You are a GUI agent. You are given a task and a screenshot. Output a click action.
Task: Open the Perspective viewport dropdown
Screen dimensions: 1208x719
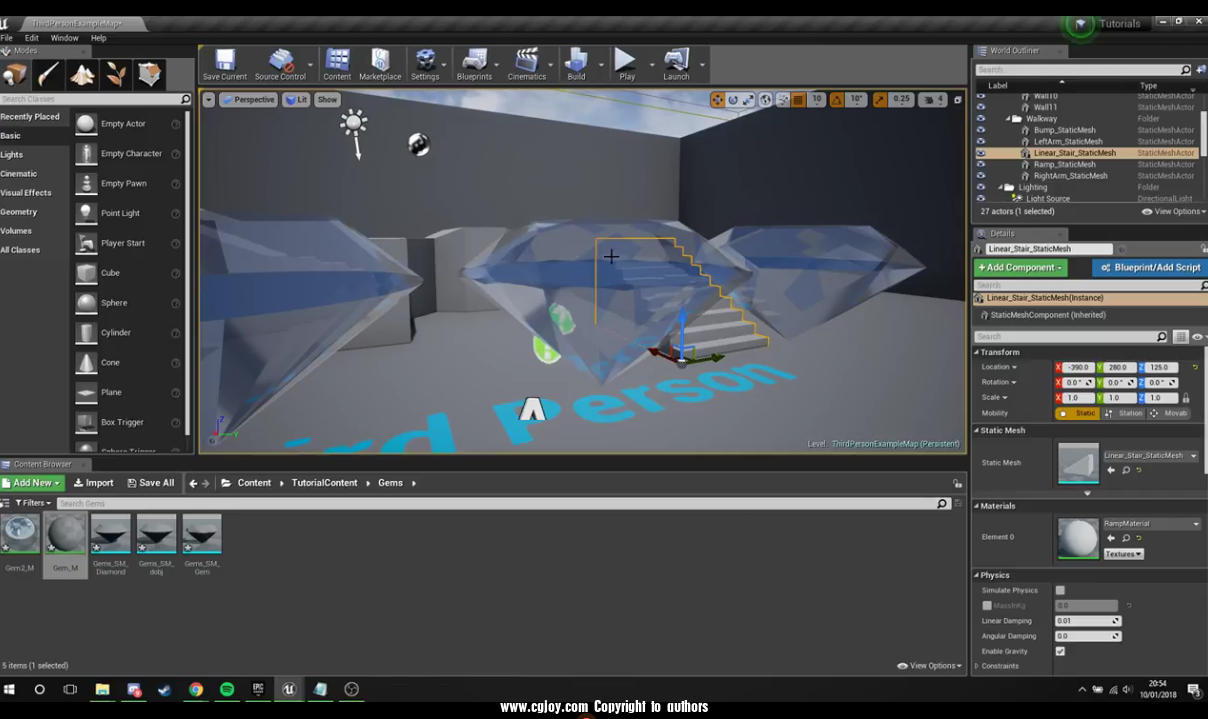tap(248, 100)
